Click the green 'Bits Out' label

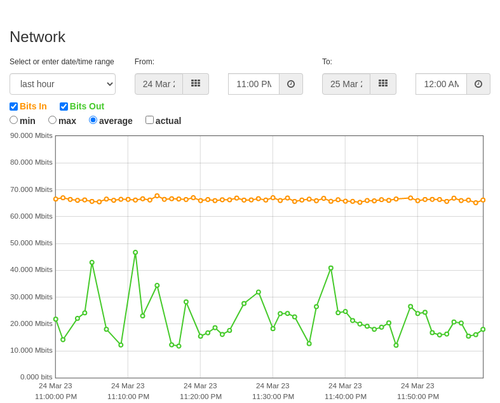coord(87,106)
